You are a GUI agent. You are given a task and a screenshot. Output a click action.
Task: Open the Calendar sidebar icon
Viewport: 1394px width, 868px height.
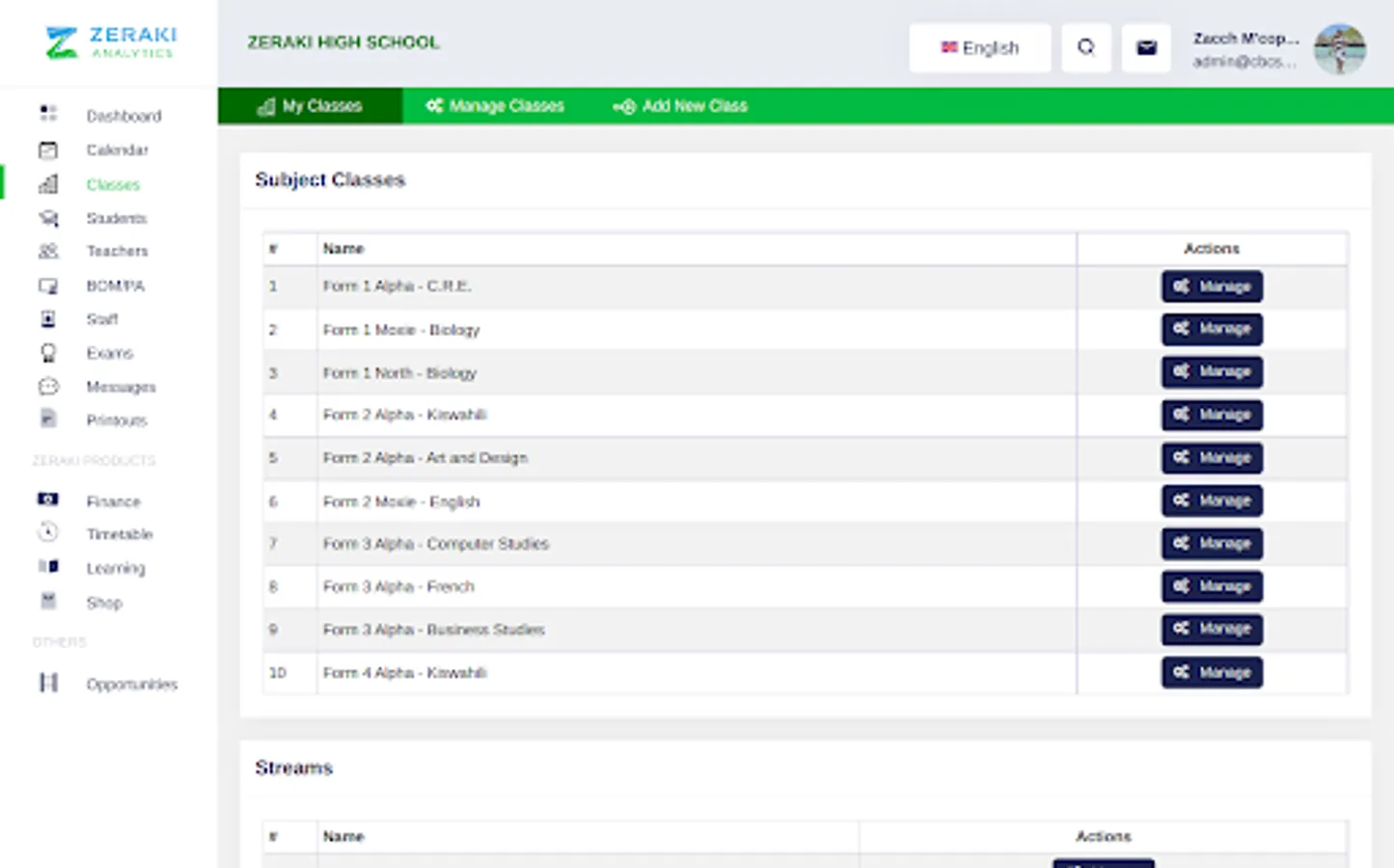(48, 149)
